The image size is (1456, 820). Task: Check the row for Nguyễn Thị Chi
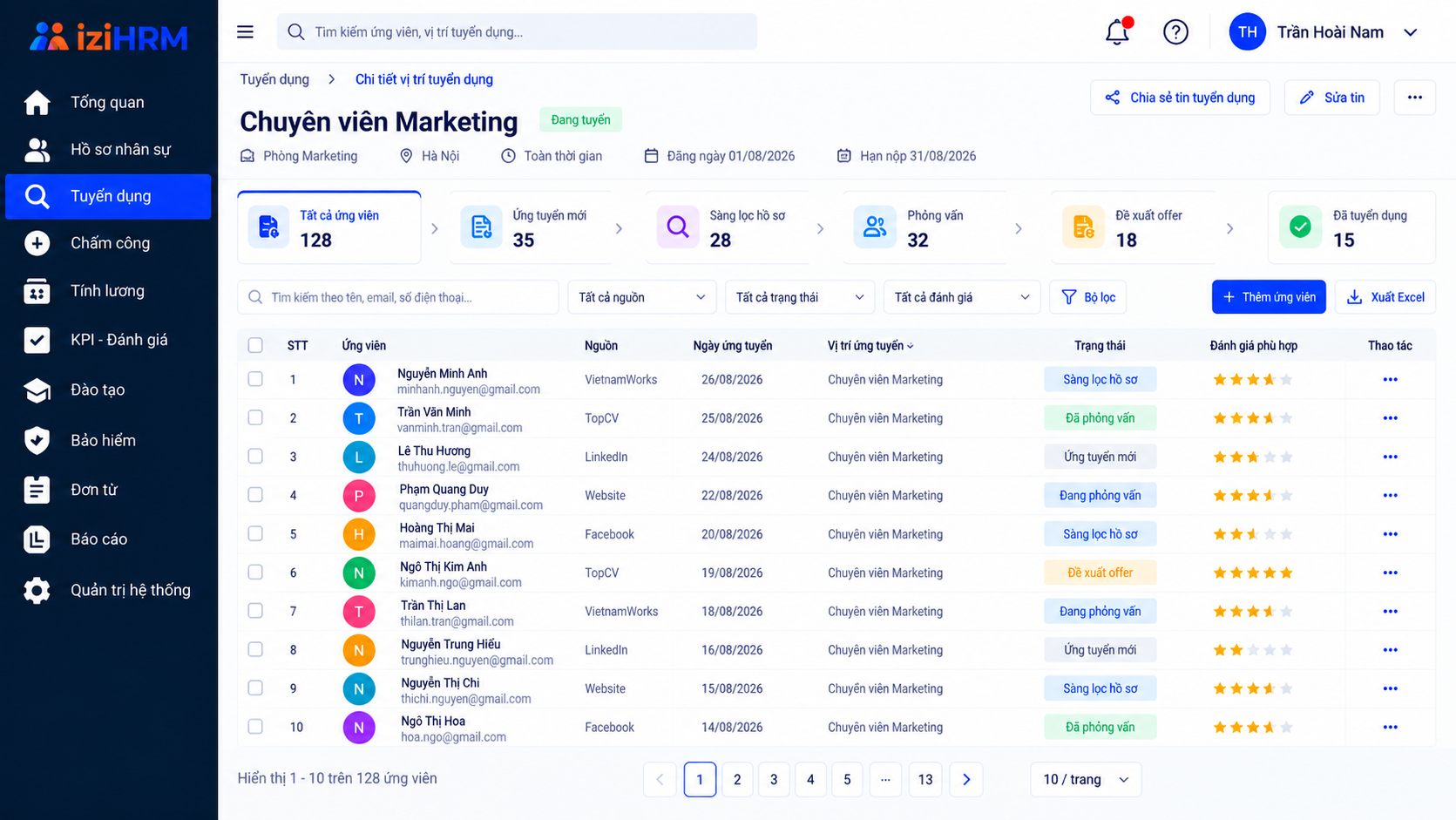click(255, 688)
